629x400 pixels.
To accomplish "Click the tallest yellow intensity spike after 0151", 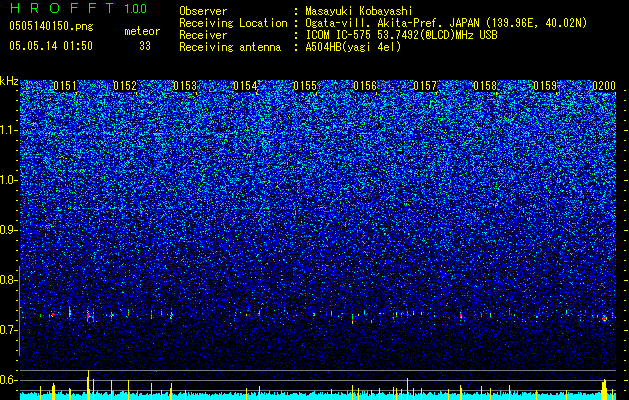I will (x=88, y=385).
